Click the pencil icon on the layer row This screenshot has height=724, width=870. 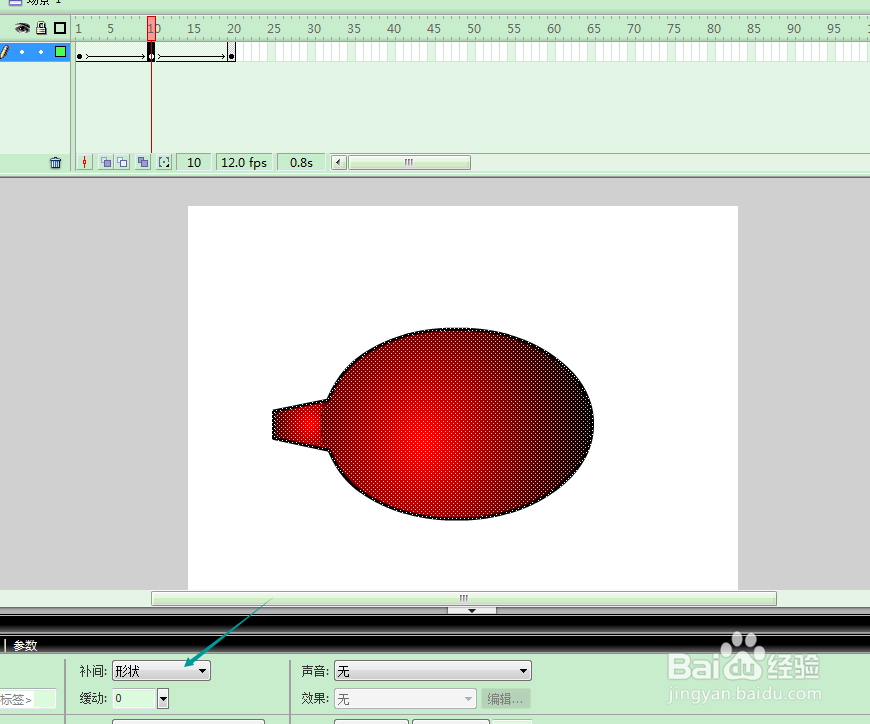tap(4, 52)
